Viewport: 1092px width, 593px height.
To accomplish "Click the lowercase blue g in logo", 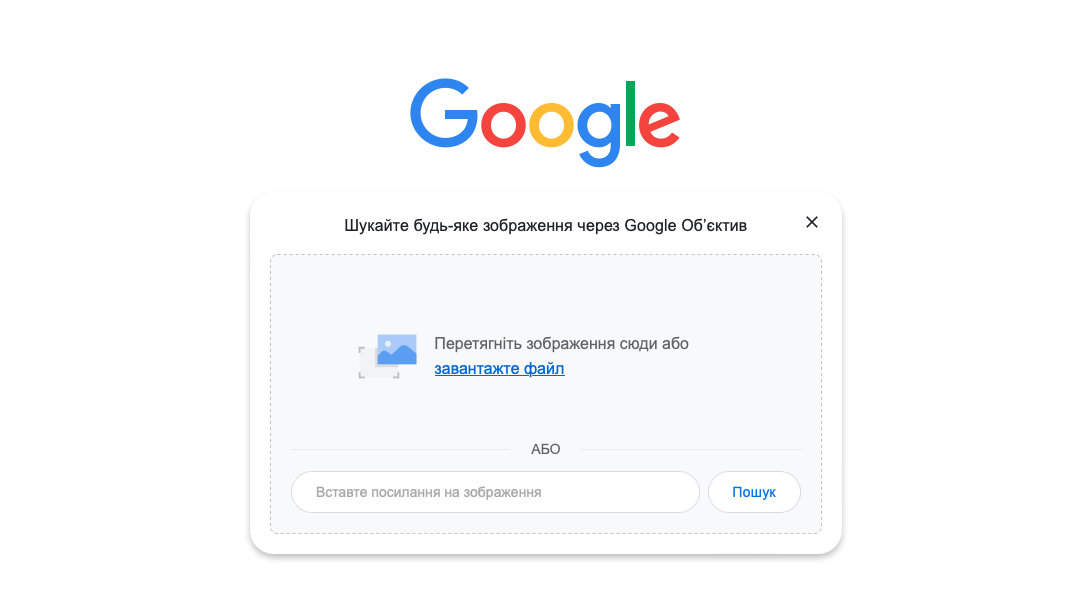I will pos(599,134).
